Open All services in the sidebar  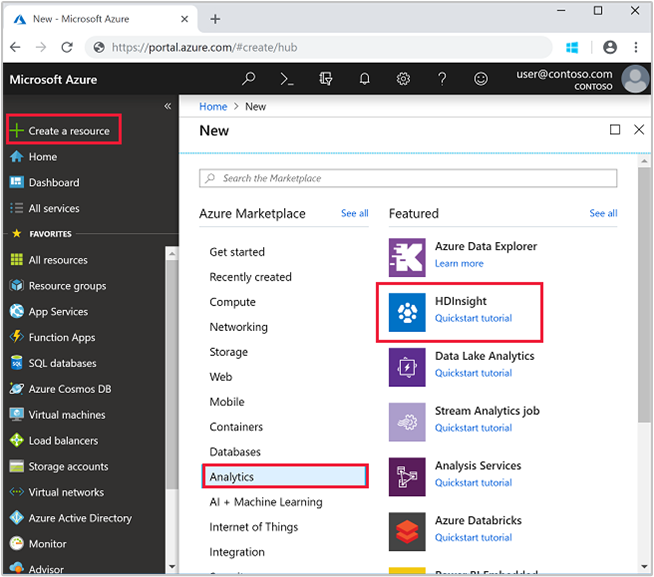coord(54,208)
